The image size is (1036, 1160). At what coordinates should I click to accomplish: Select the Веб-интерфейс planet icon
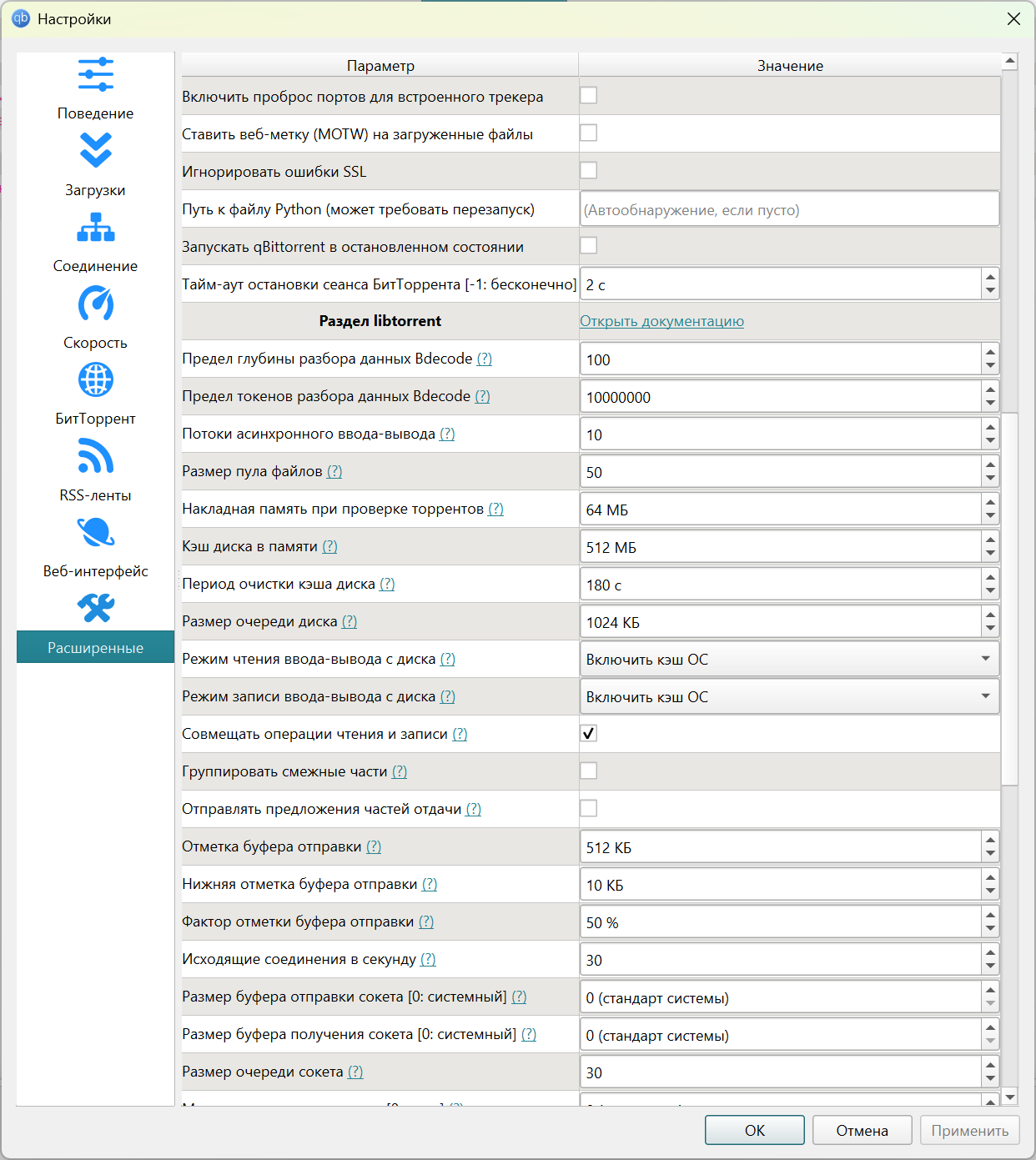pyautogui.click(x=96, y=532)
